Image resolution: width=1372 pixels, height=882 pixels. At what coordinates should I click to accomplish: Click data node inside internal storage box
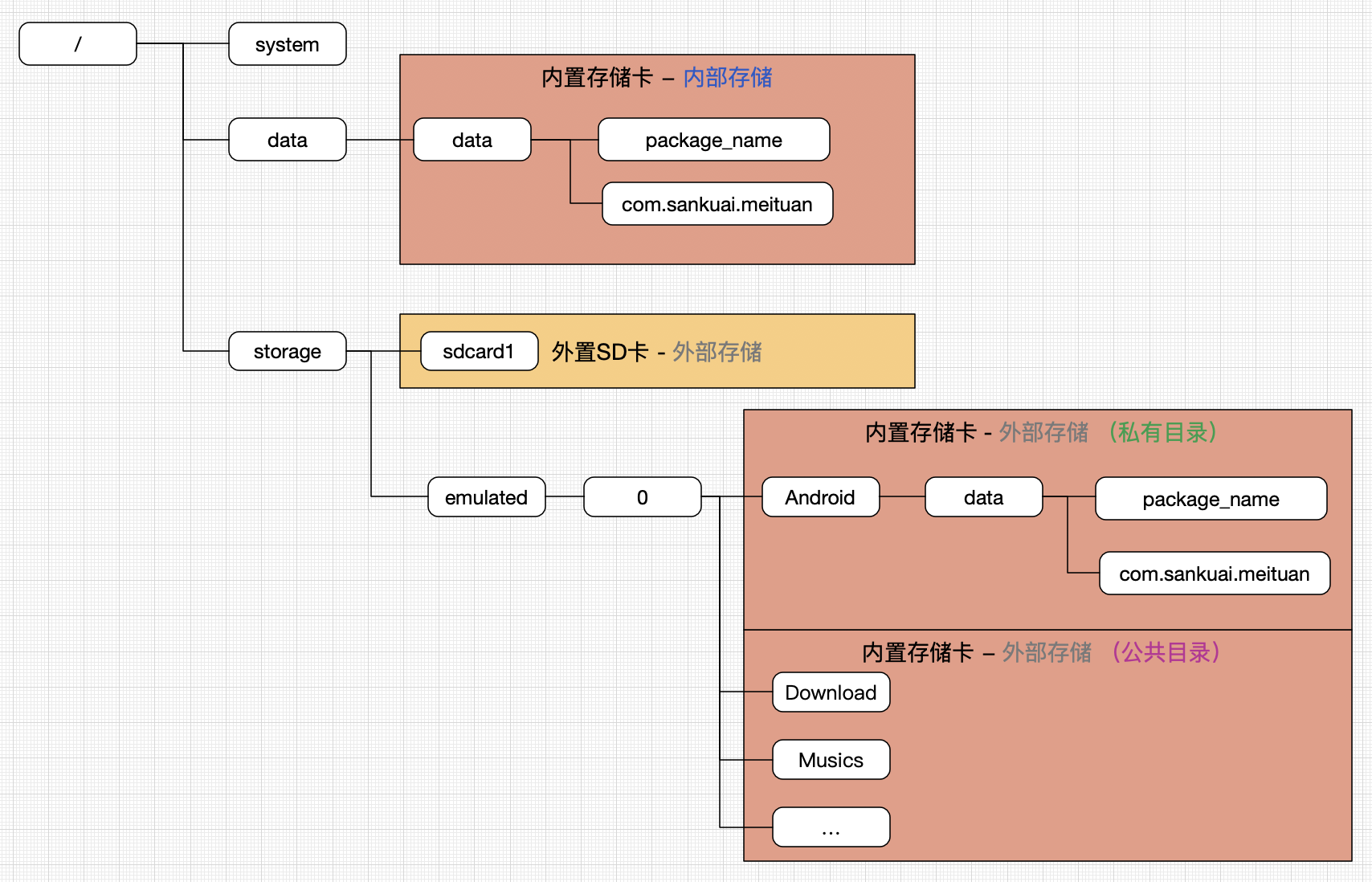(472, 140)
